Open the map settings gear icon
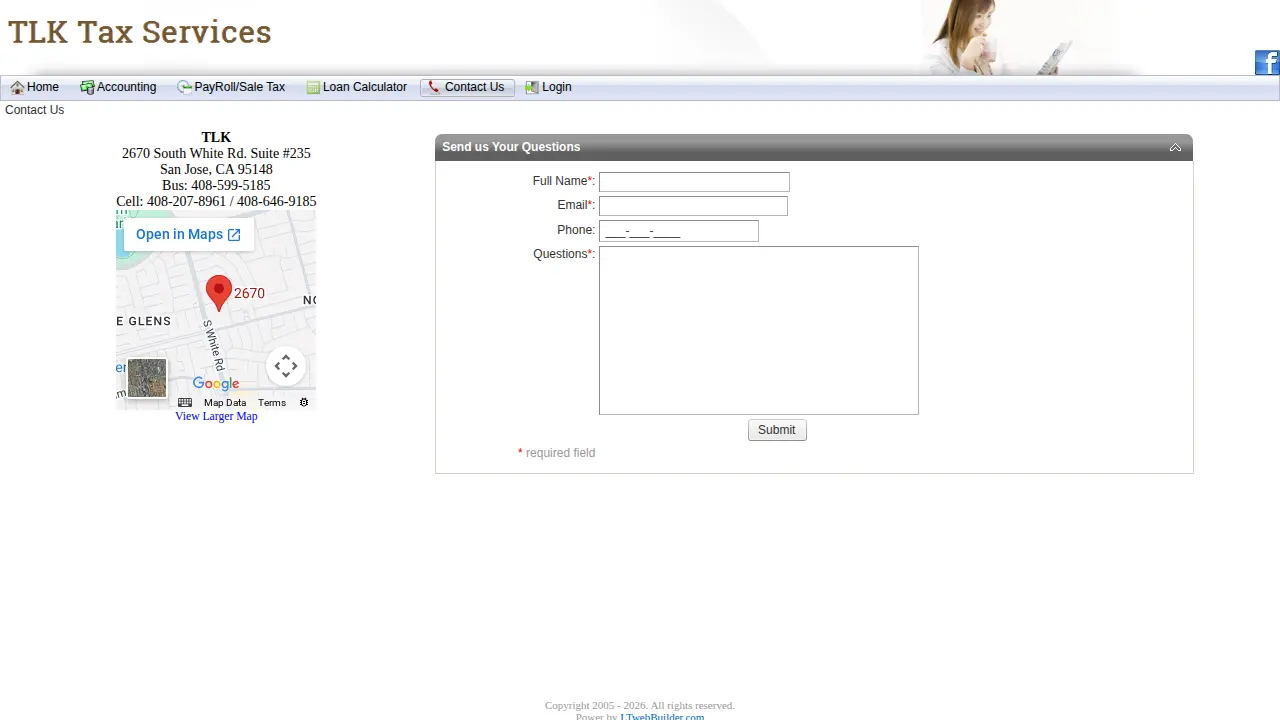 click(x=304, y=403)
